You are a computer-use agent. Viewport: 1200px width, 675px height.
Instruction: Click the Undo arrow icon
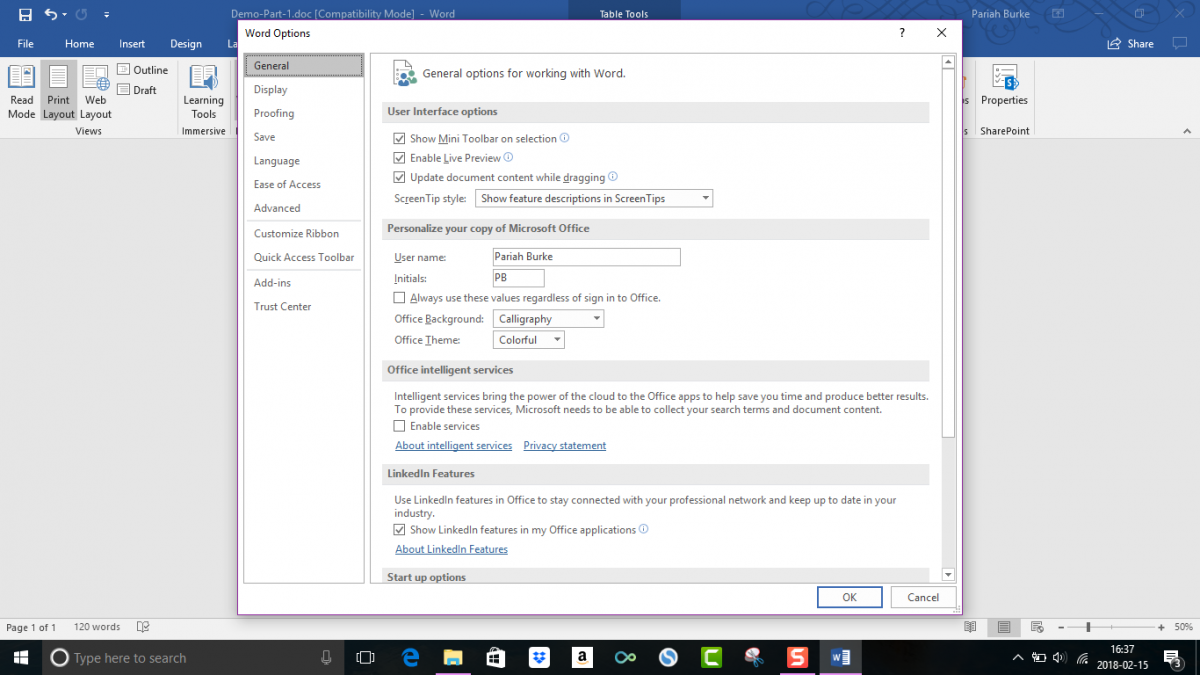coord(51,15)
